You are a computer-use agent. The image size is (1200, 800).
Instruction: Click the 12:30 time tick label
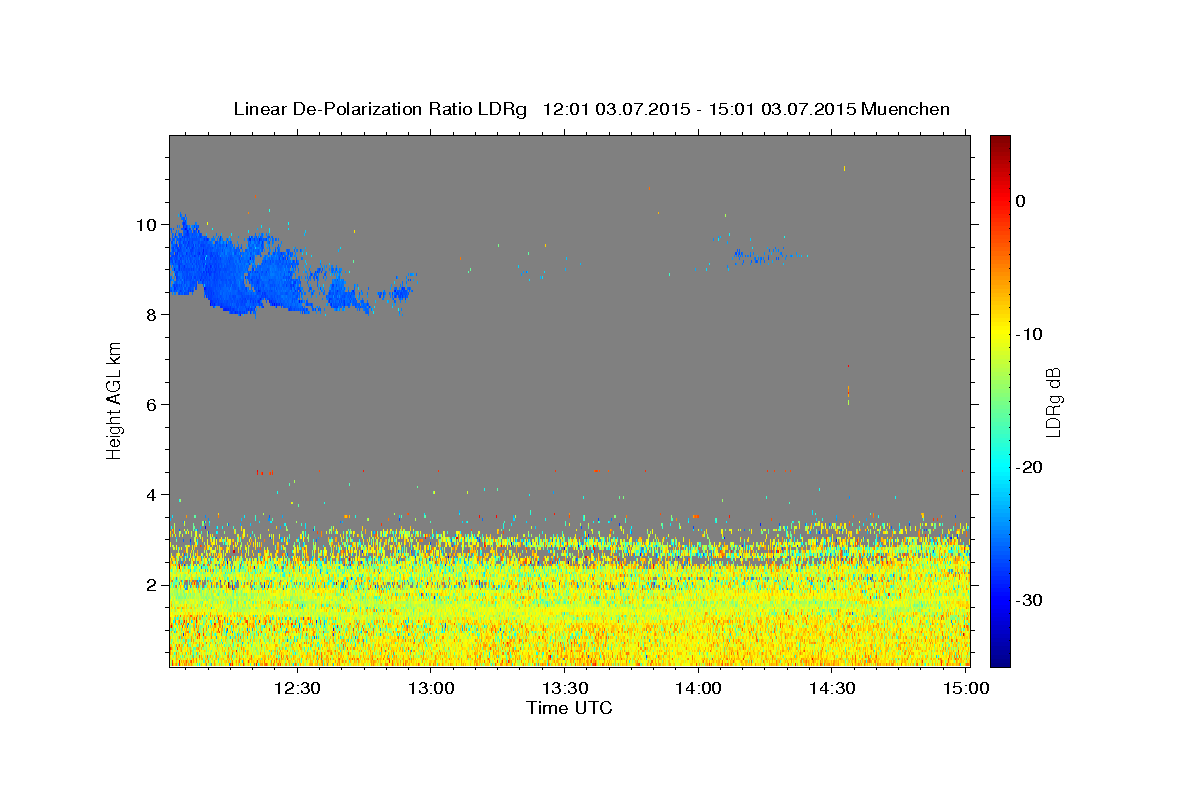point(297,688)
